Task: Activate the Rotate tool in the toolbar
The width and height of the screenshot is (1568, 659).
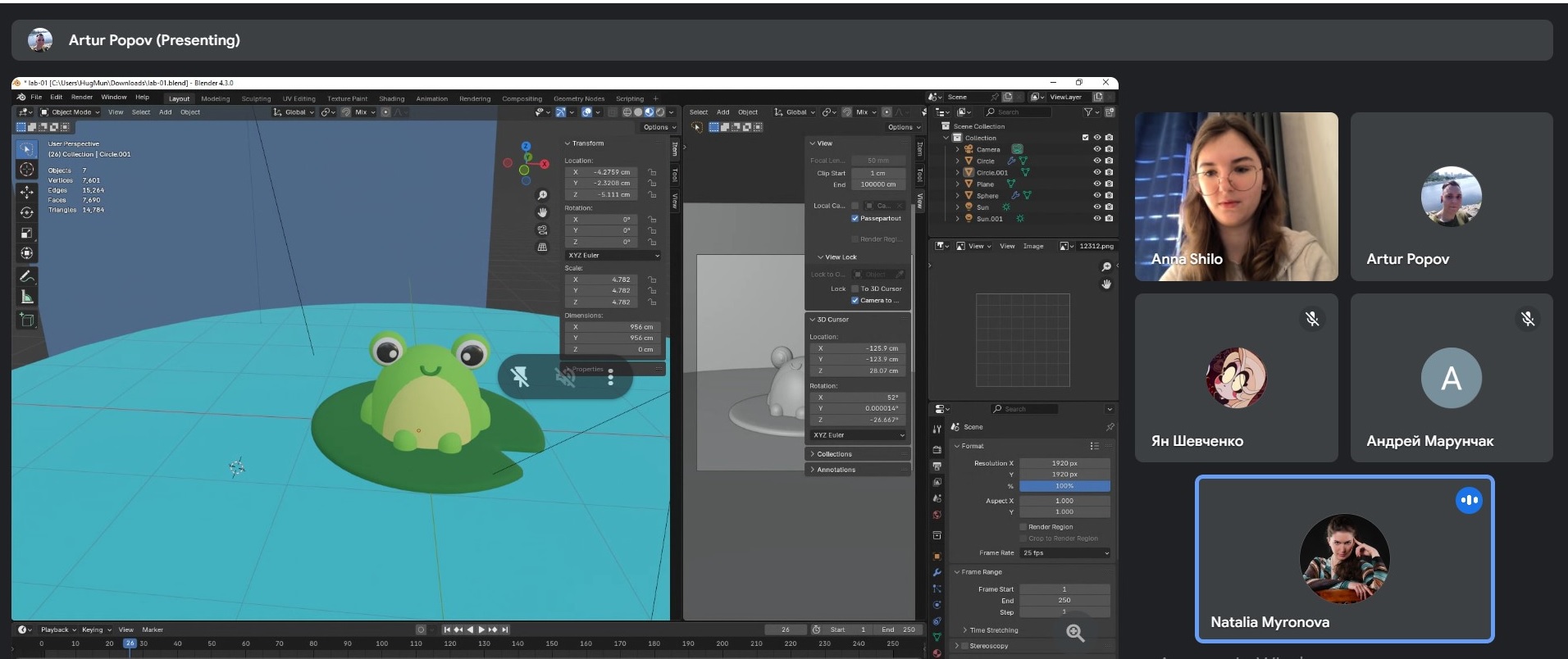Action: (26, 212)
